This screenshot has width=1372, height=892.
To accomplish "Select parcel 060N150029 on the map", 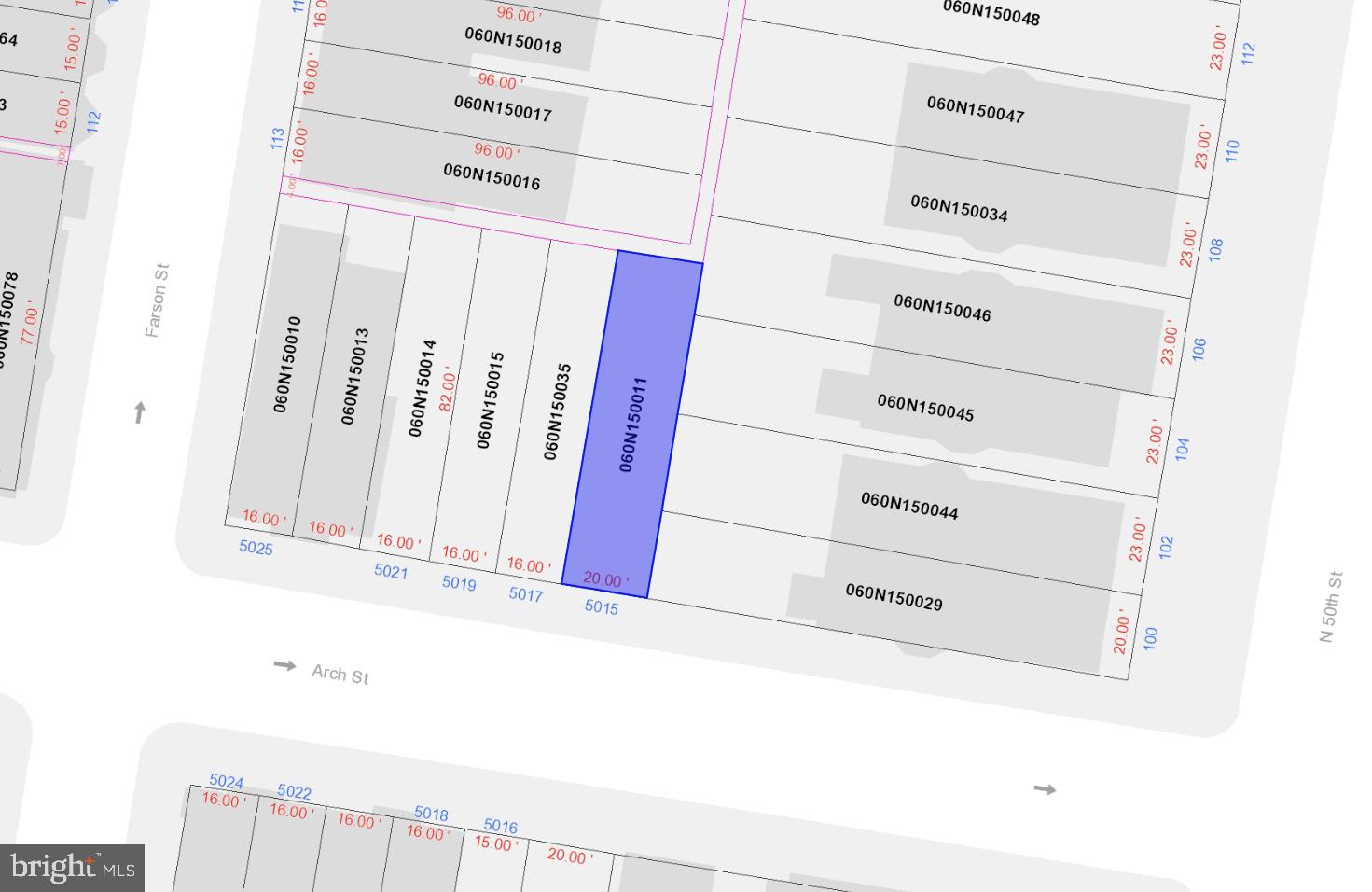I will (894, 597).
